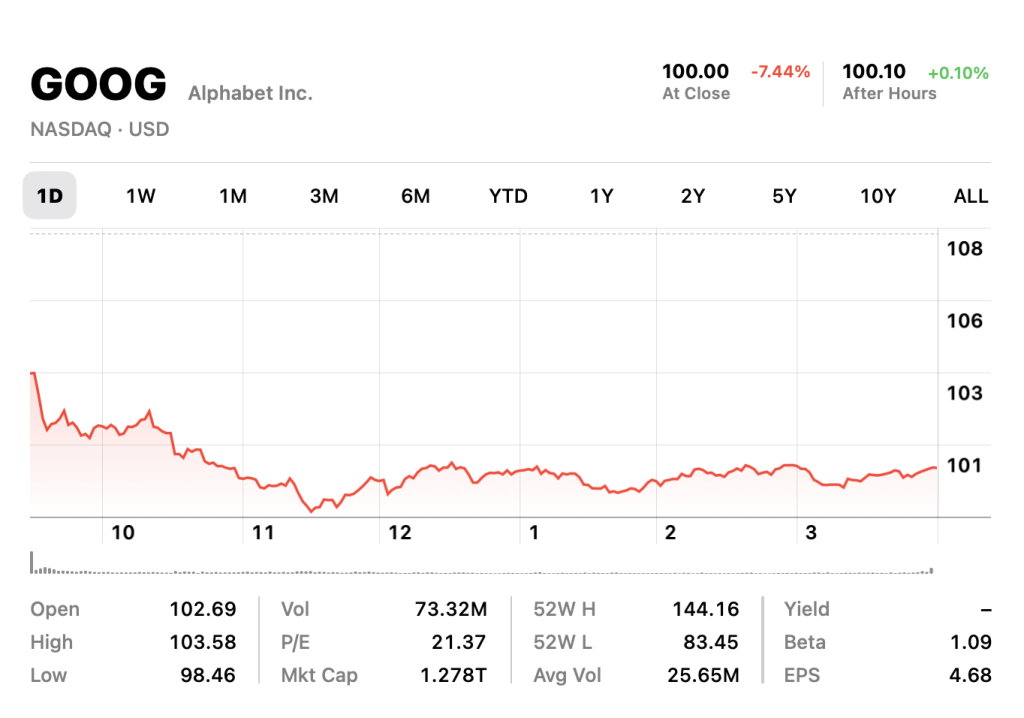
Task: Click the Alphabet Inc. company name
Action: (x=250, y=94)
